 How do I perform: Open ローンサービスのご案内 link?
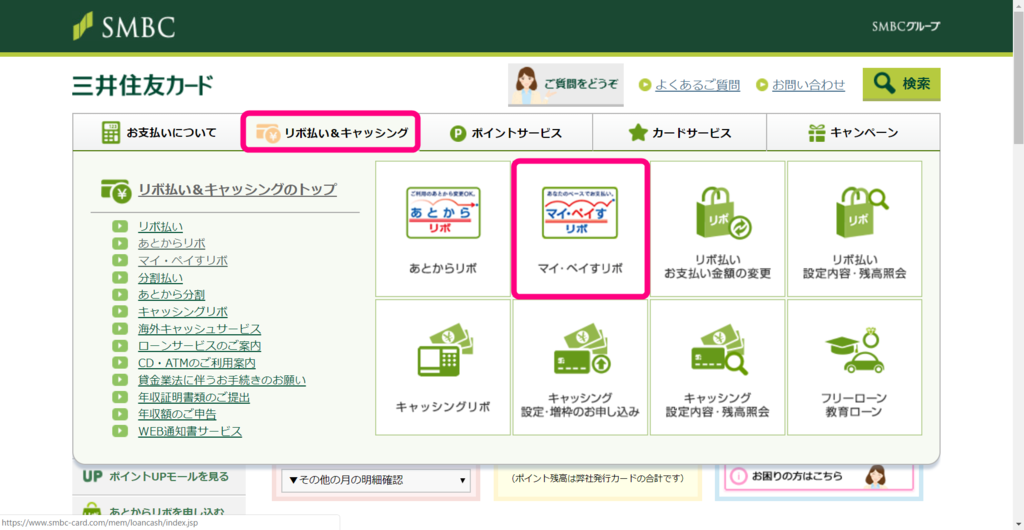(200, 345)
